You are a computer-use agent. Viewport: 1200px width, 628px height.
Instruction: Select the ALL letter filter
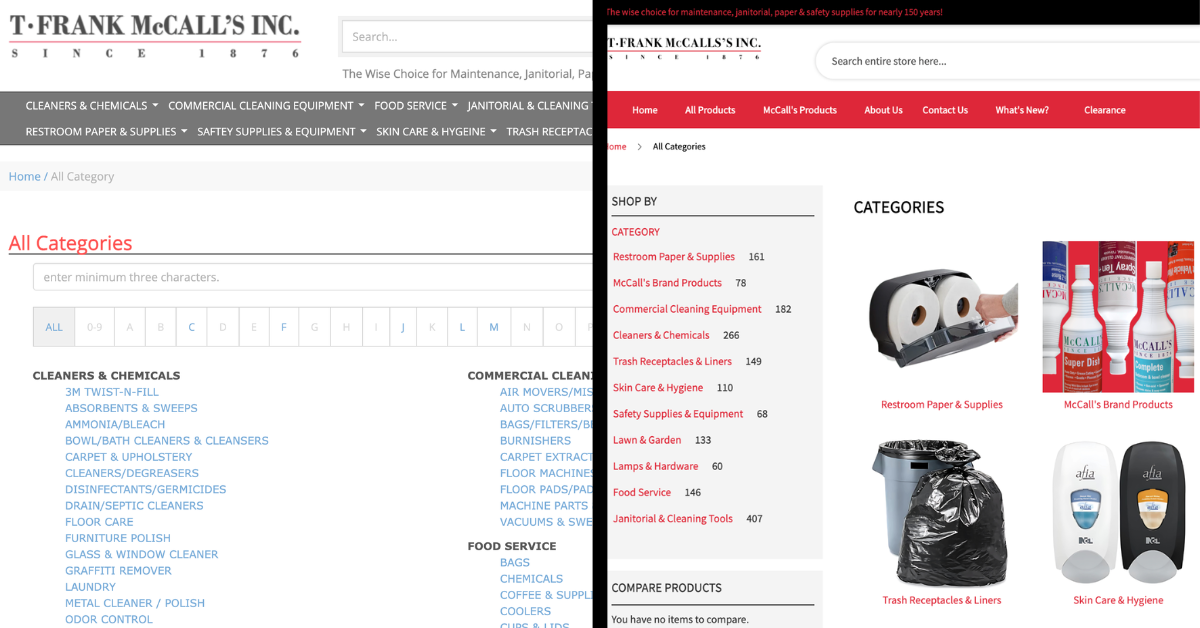pos(54,327)
